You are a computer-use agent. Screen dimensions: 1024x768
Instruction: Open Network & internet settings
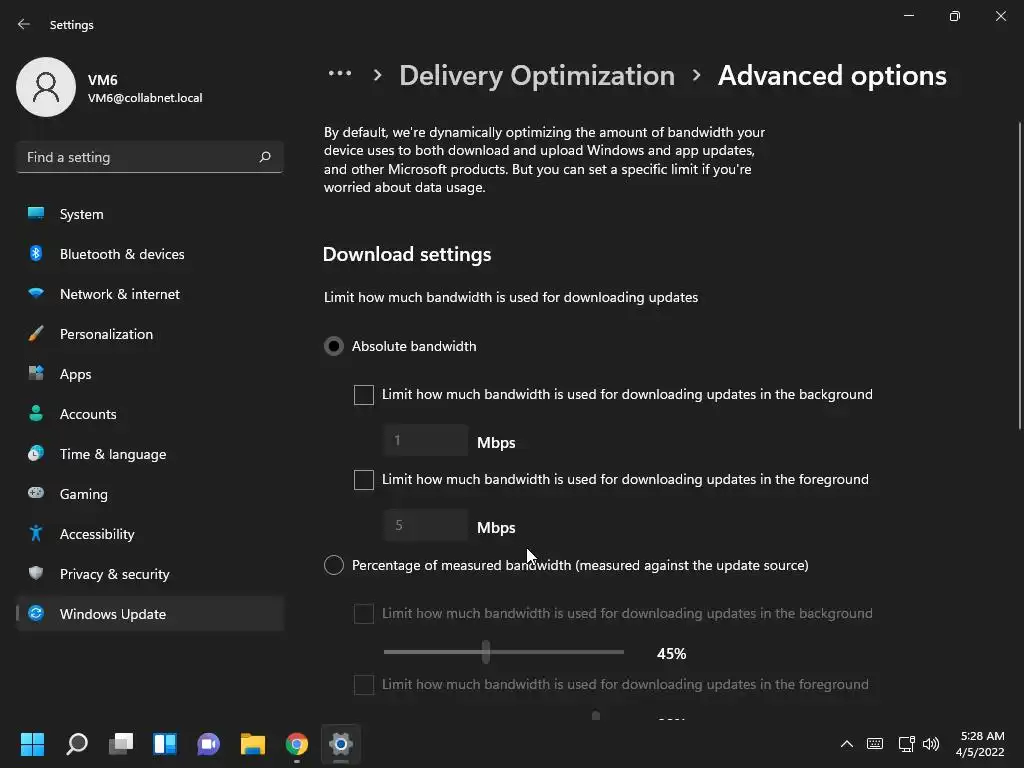(150, 294)
